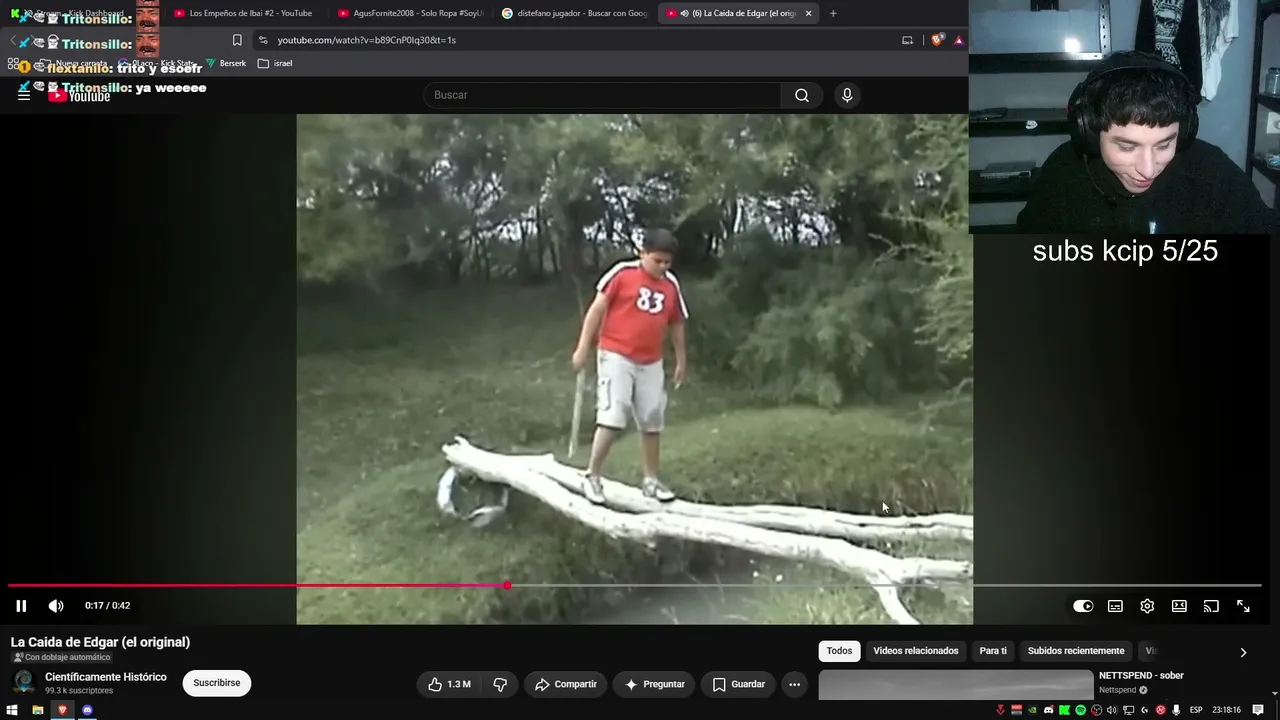Image resolution: width=1280 pixels, height=720 pixels.
Task: Save the video with Guardar
Action: (x=738, y=684)
